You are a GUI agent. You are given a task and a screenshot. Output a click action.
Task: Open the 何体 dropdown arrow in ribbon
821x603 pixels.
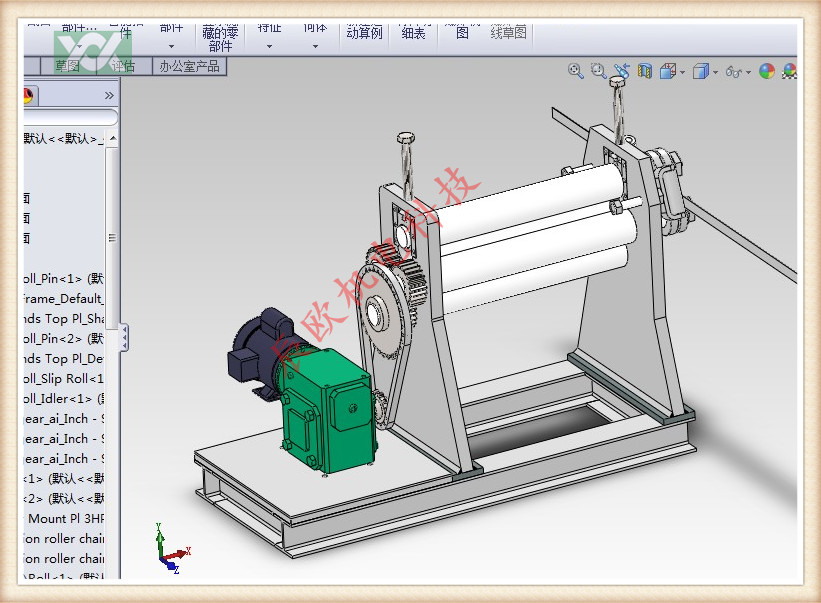315,47
